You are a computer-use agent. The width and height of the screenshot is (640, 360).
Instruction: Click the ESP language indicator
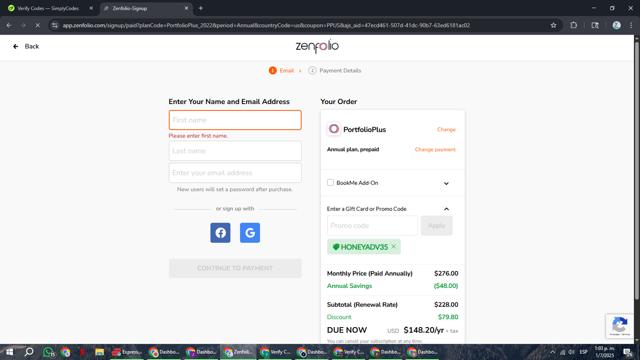[x=584, y=352]
